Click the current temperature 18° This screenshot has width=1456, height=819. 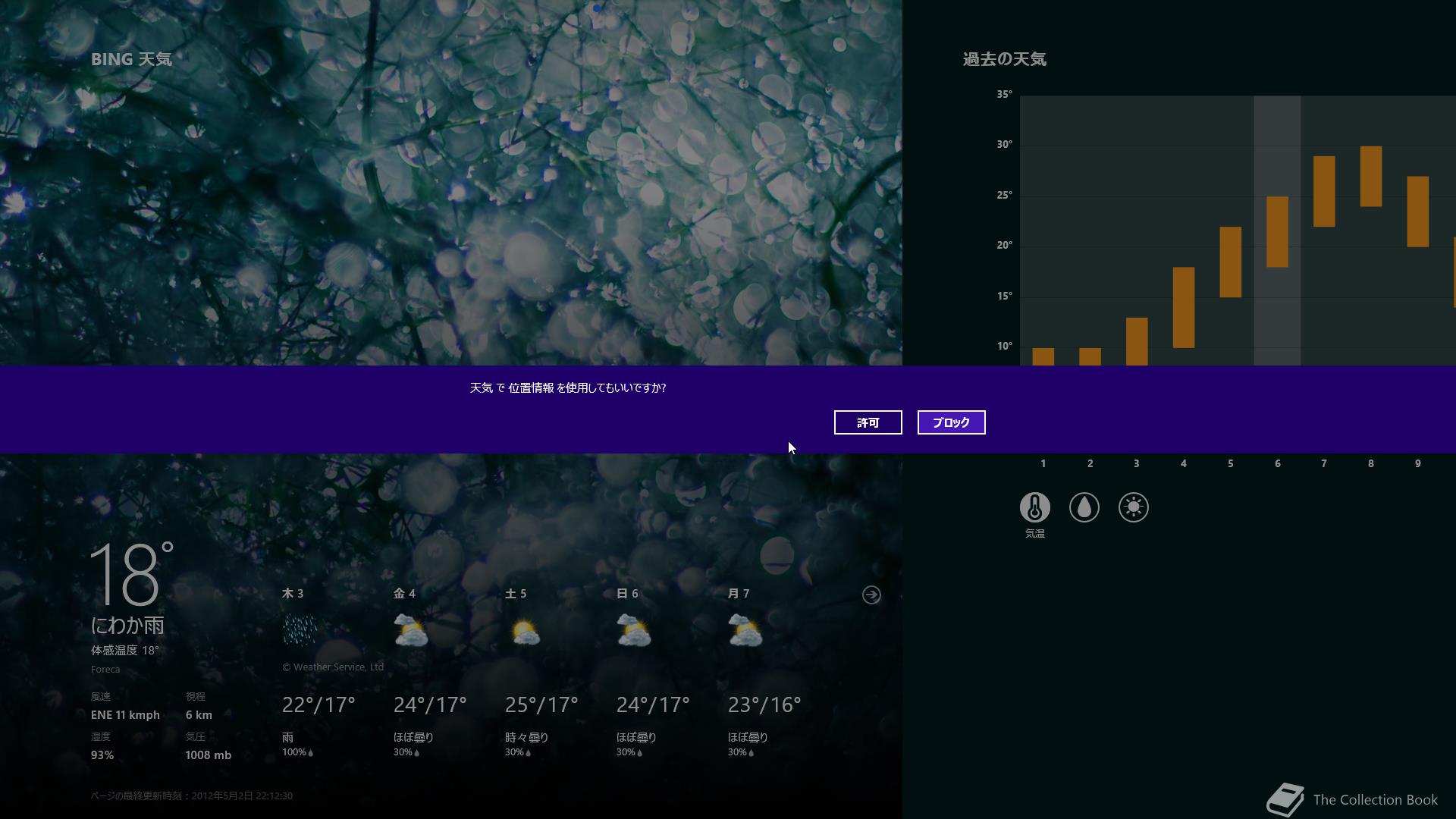132,574
